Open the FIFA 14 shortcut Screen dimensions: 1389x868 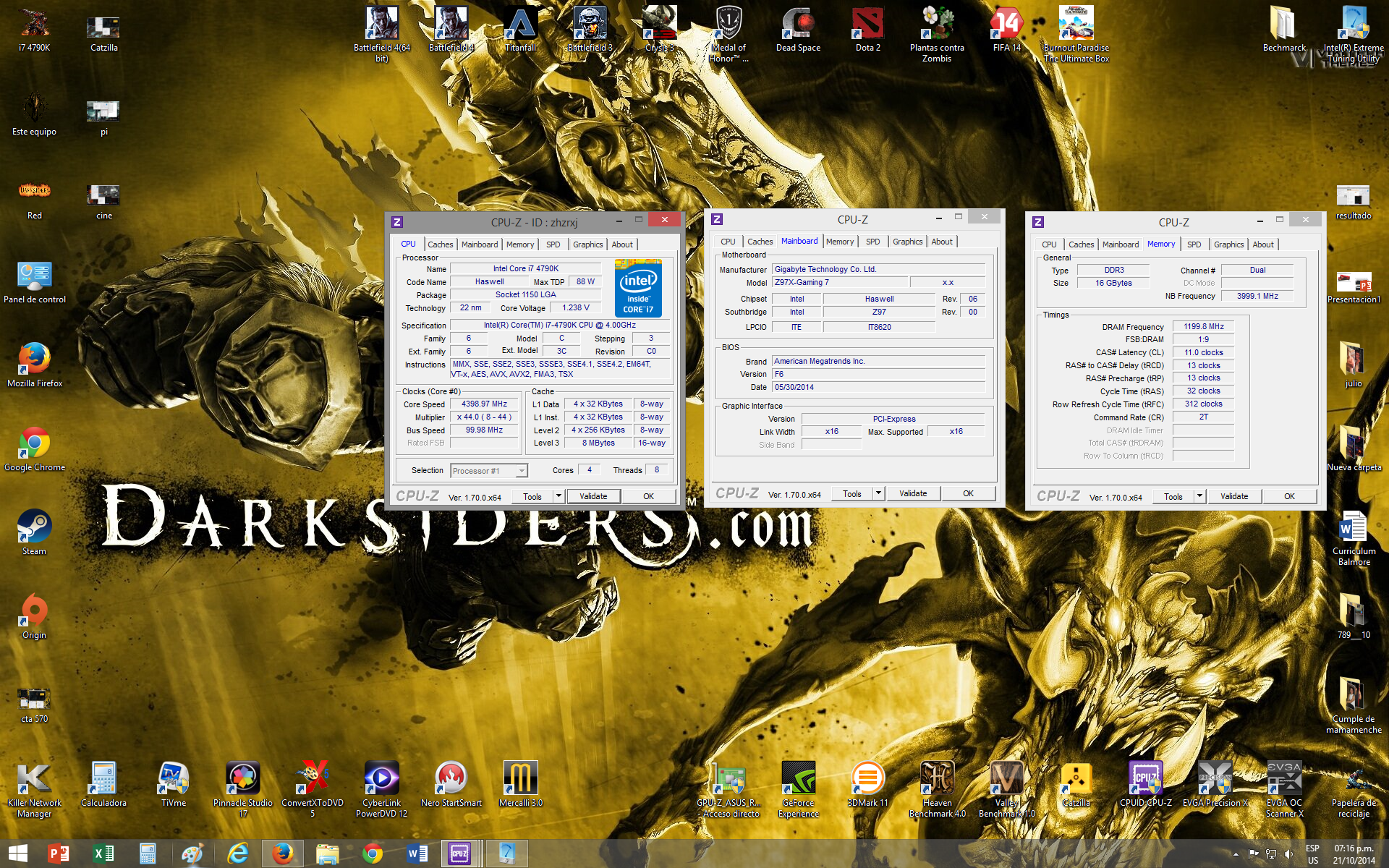pos(1006,29)
